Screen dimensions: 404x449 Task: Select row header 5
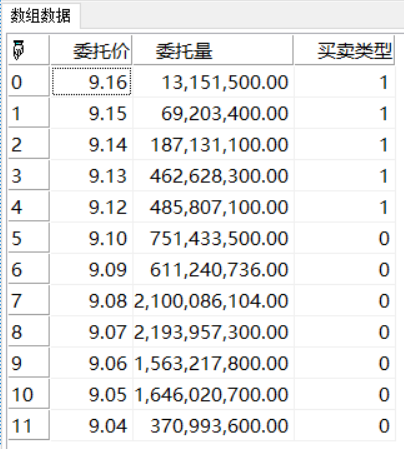(x=29, y=238)
